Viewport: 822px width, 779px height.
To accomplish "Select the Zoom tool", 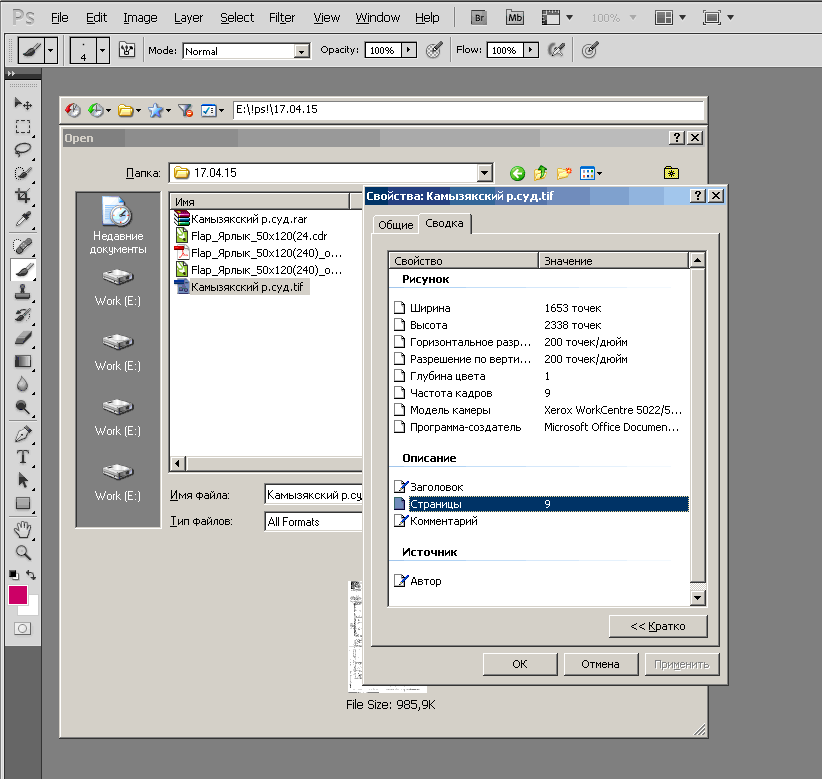I will (23, 552).
